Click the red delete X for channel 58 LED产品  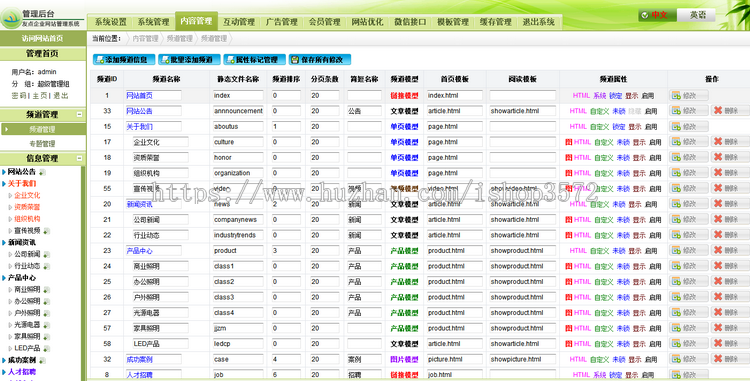pyautogui.click(x=717, y=343)
